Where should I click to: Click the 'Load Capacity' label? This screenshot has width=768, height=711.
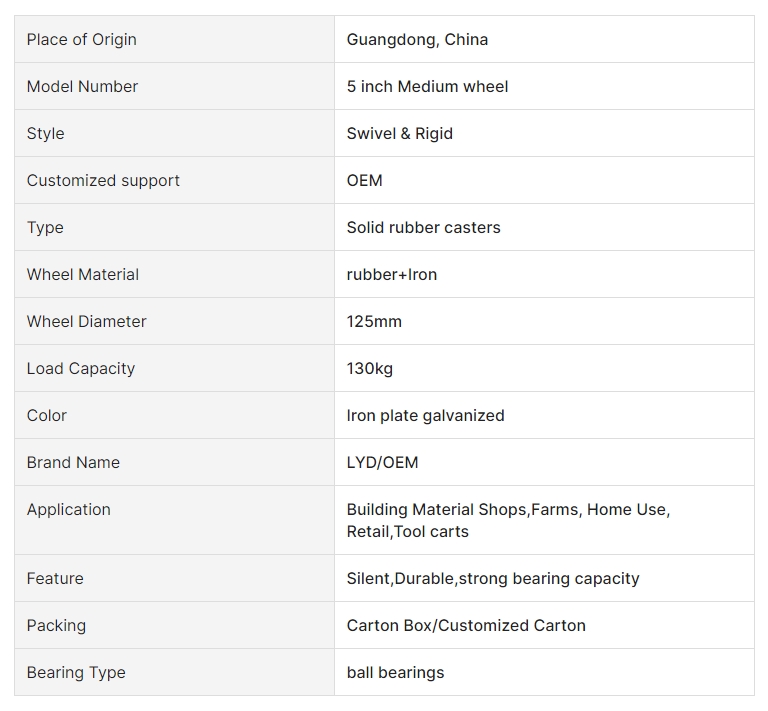pos(81,368)
